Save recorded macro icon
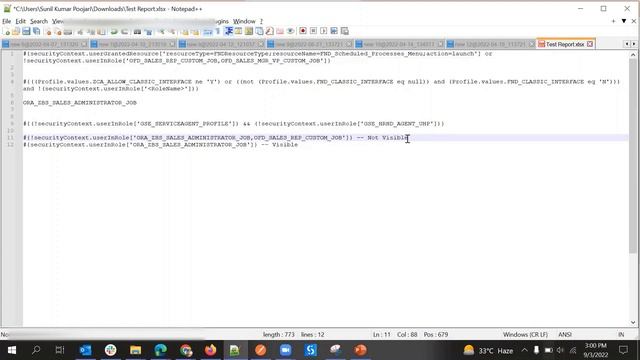Image resolution: width=640 pixels, height=360 pixels. pyautogui.click(x=345, y=31)
